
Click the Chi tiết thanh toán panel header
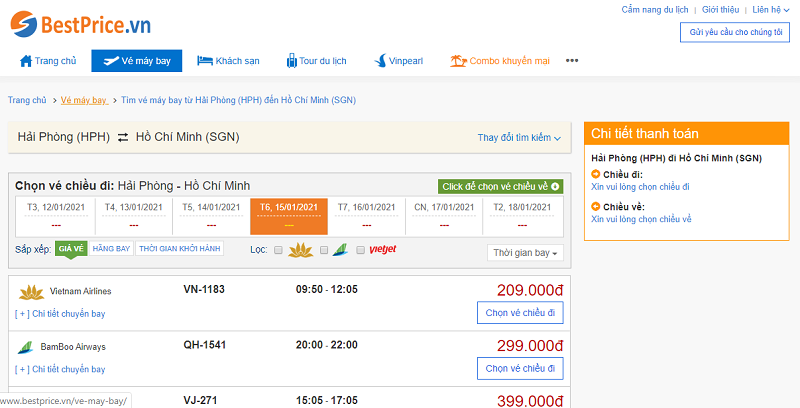pyautogui.click(x=687, y=134)
